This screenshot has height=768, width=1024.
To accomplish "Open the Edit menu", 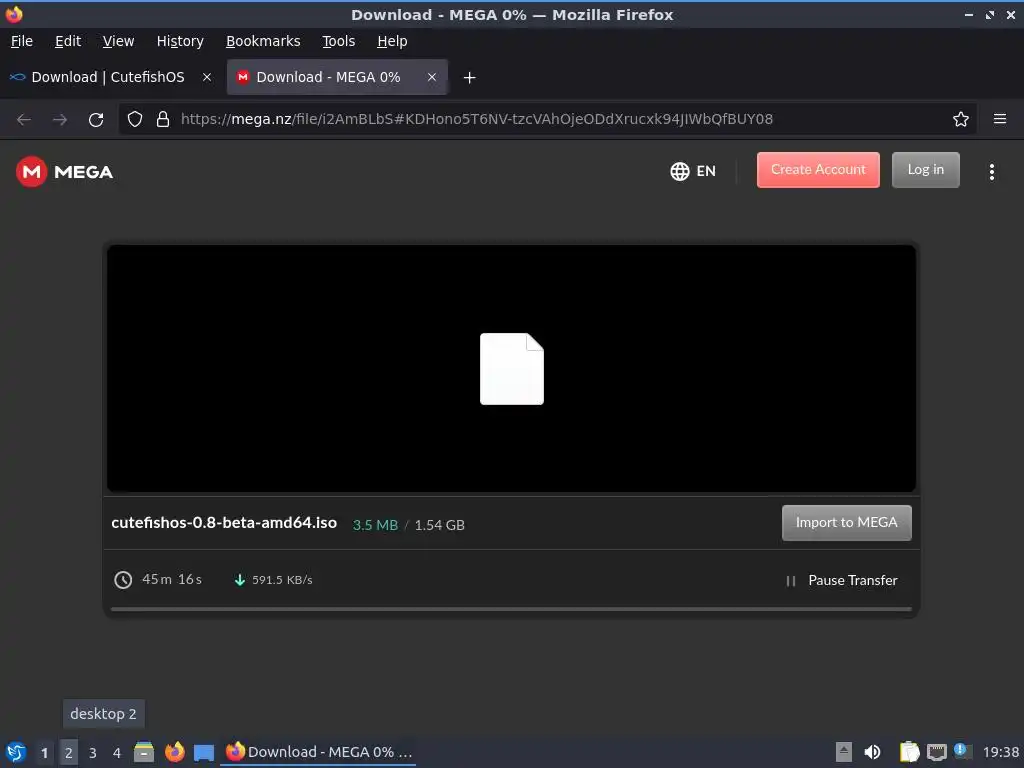I will [68, 41].
